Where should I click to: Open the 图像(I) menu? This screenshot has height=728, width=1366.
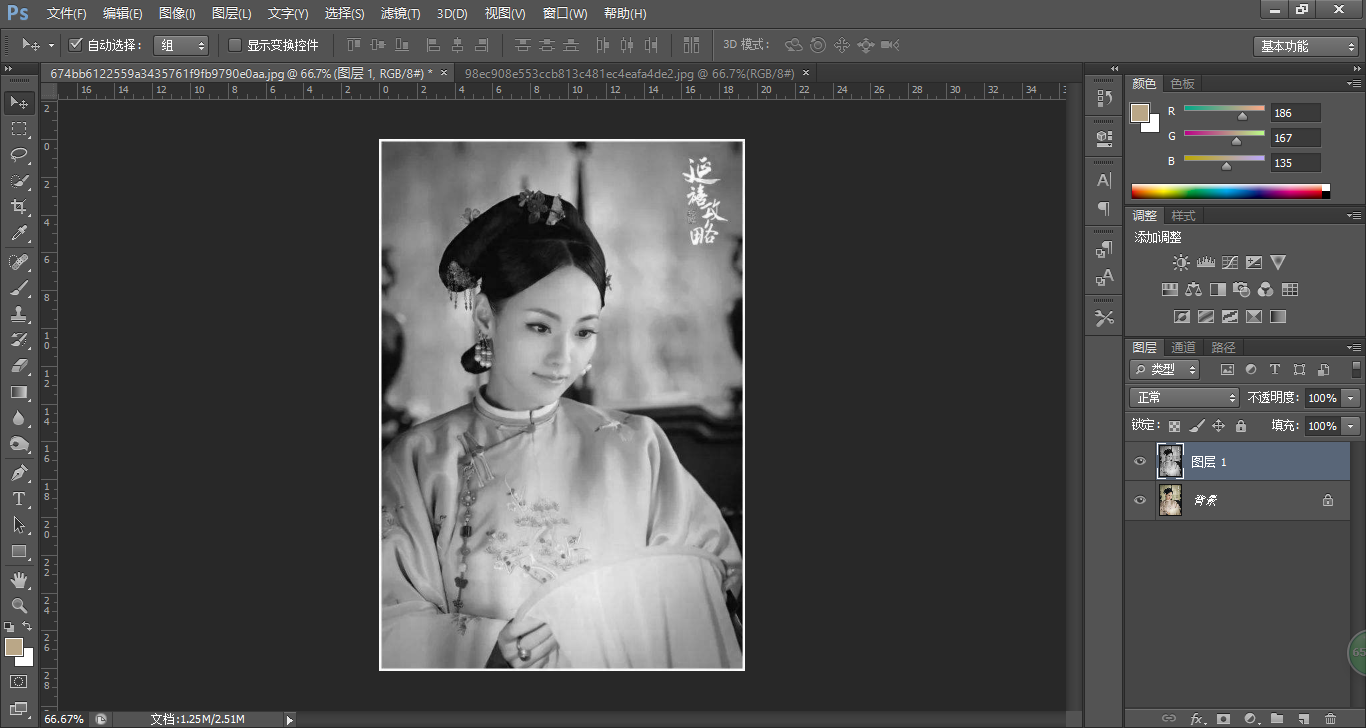click(178, 14)
